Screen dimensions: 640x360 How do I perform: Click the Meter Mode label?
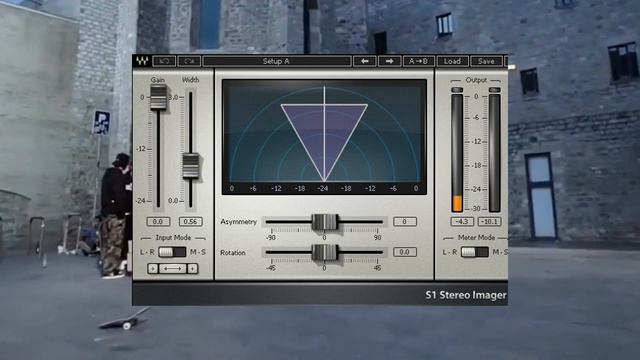[x=476, y=238]
